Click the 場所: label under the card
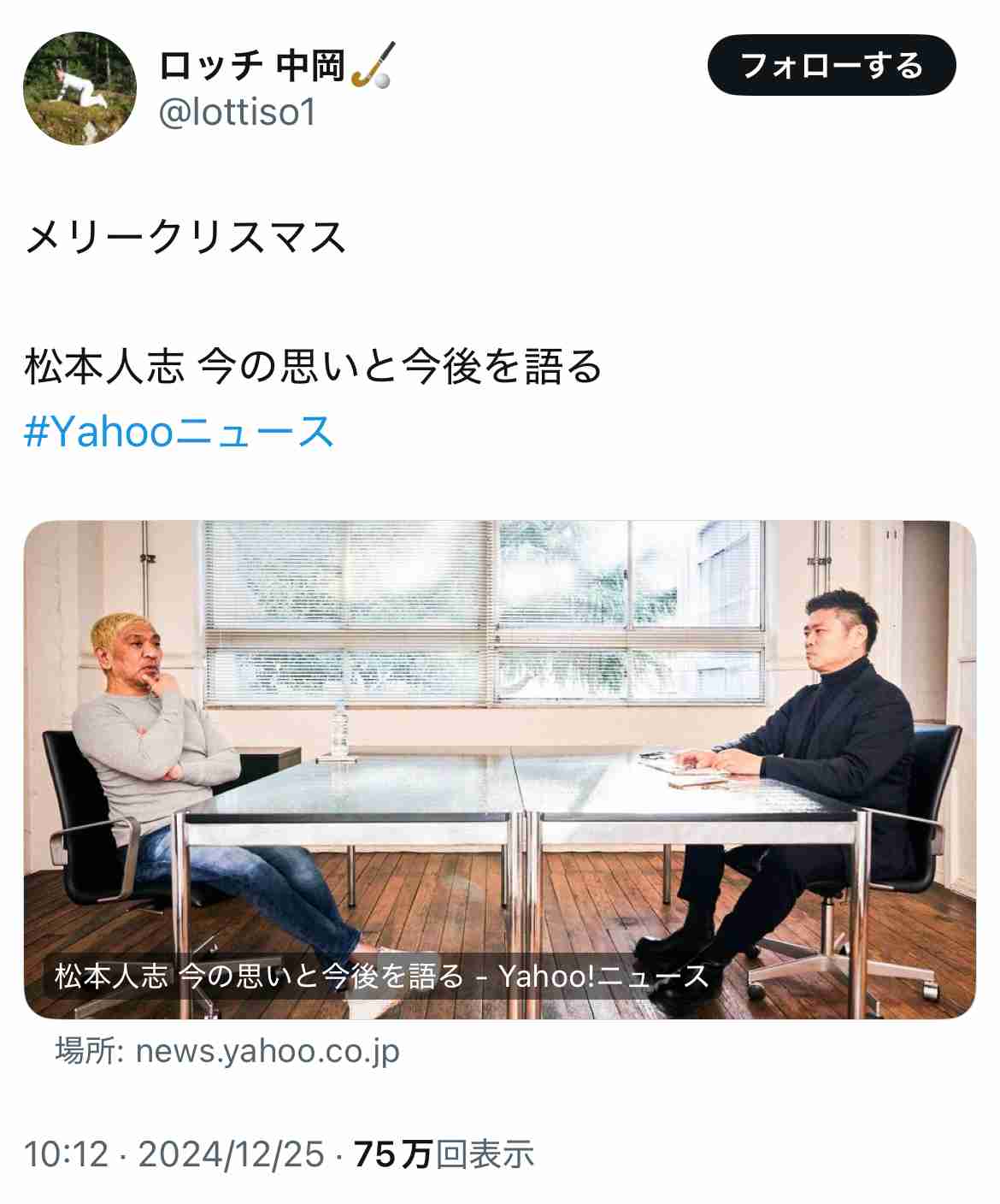This screenshot has height=1204, width=1000. [90, 1051]
